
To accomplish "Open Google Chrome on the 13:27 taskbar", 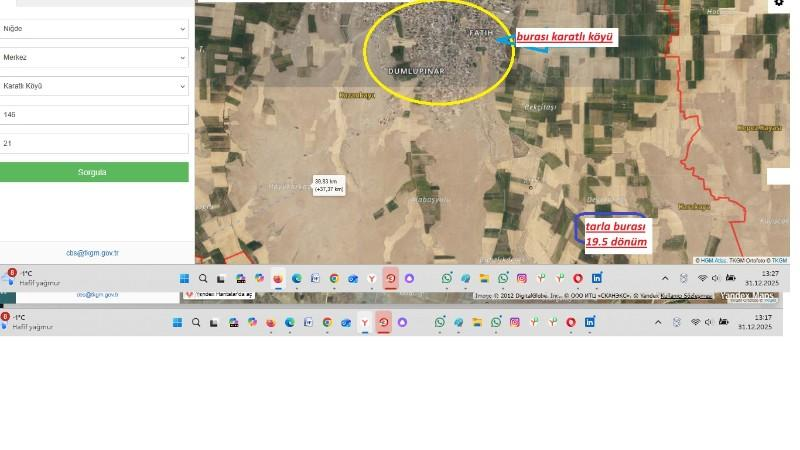I will [x=334, y=279].
